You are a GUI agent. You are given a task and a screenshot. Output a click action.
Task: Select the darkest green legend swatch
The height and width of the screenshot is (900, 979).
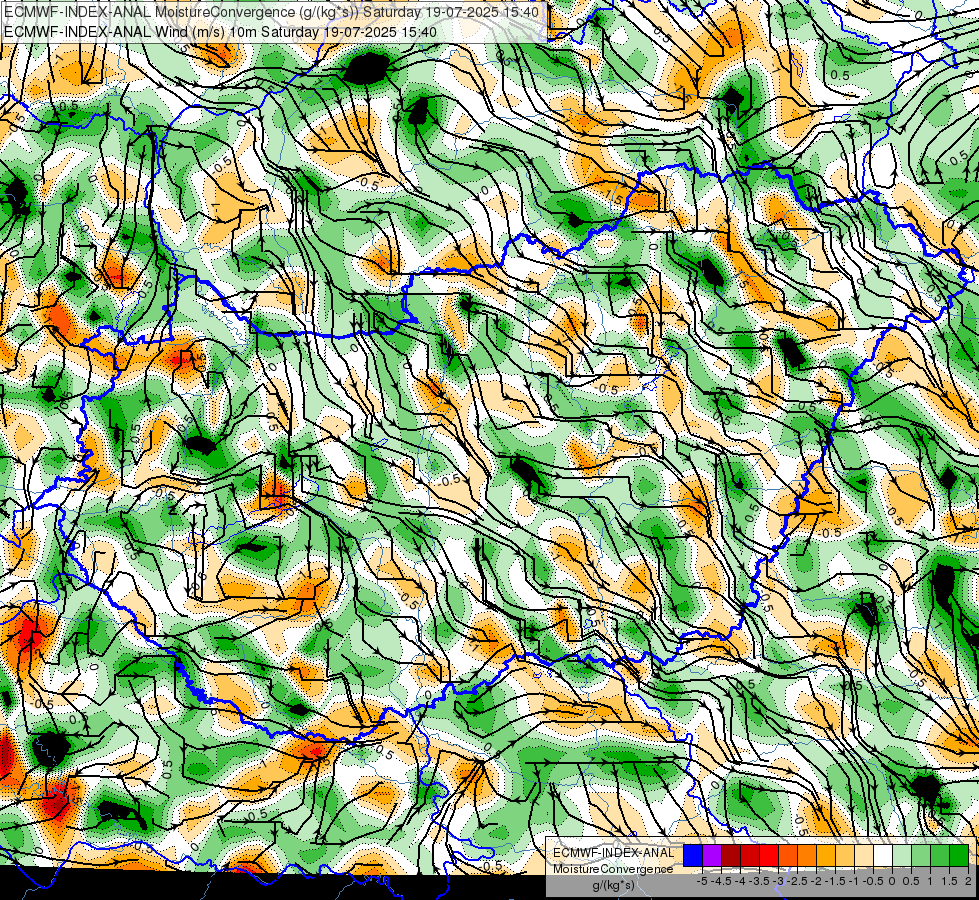(x=959, y=855)
